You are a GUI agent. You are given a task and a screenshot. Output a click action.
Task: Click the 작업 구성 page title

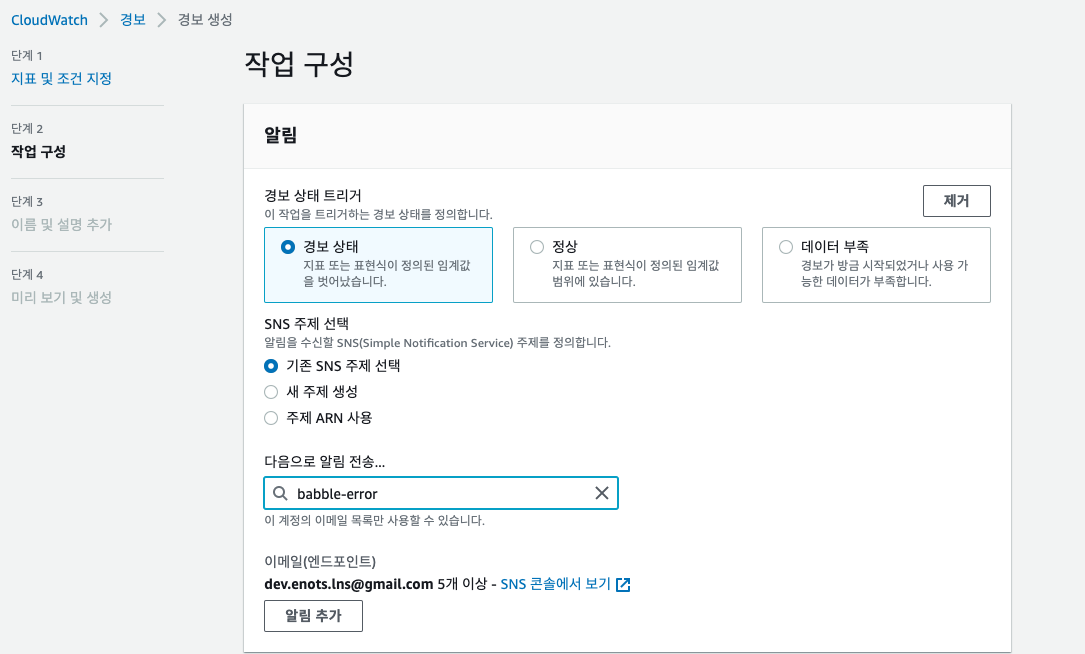pos(299,64)
